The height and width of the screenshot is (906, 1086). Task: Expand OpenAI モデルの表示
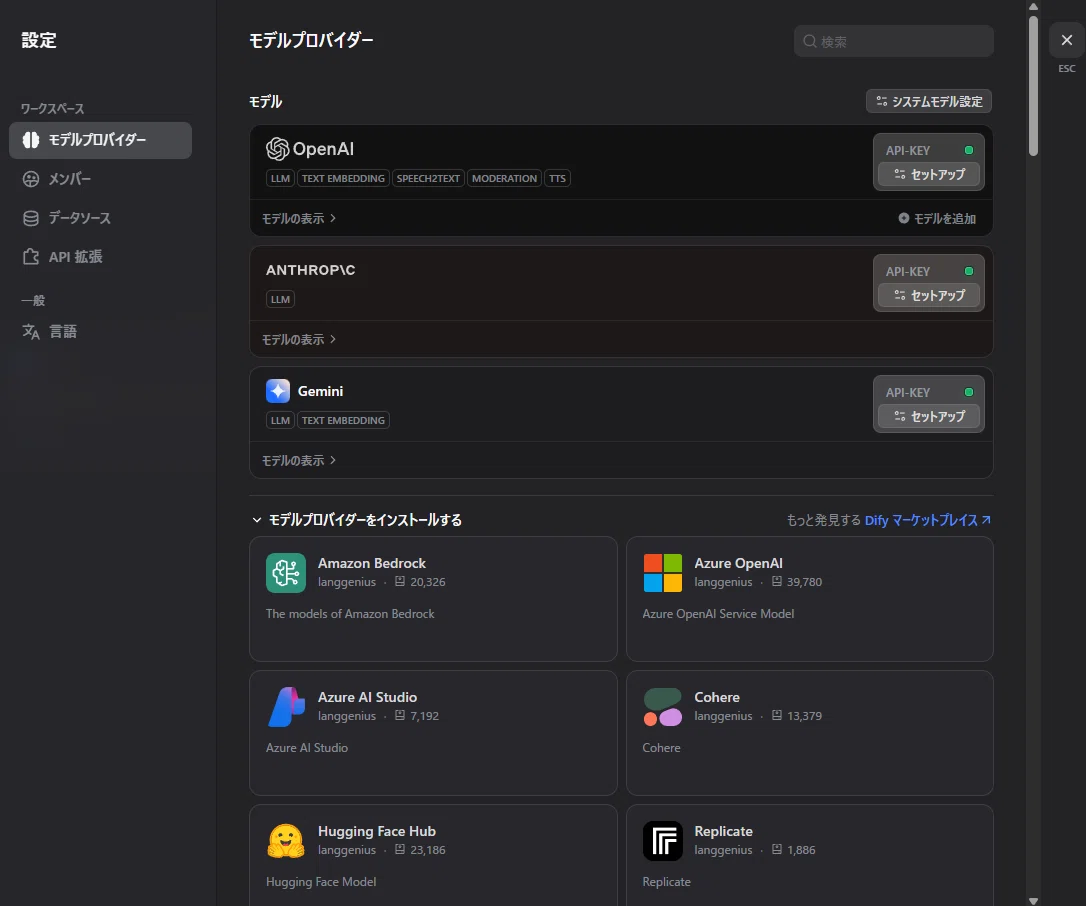point(299,218)
